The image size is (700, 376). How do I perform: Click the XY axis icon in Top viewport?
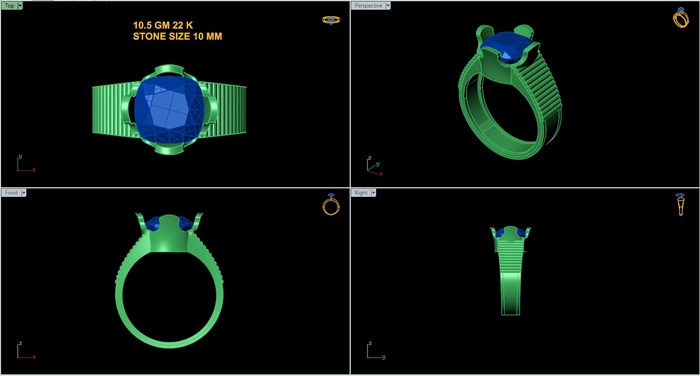(26, 163)
